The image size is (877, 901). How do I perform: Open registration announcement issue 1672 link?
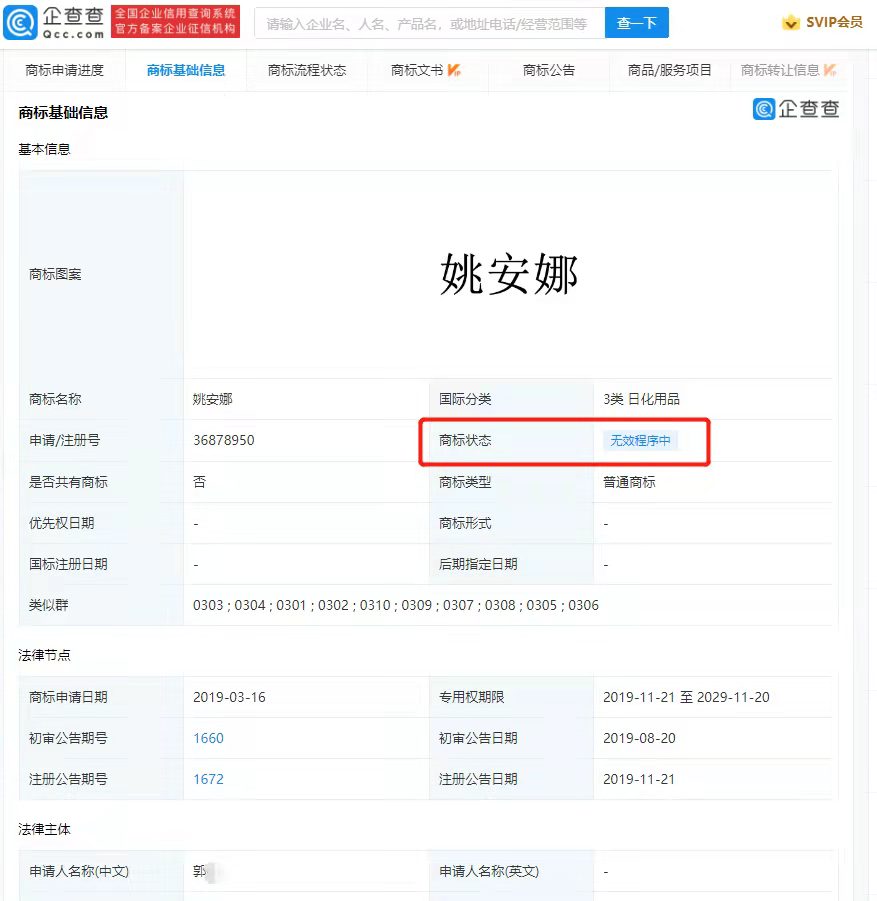[209, 779]
